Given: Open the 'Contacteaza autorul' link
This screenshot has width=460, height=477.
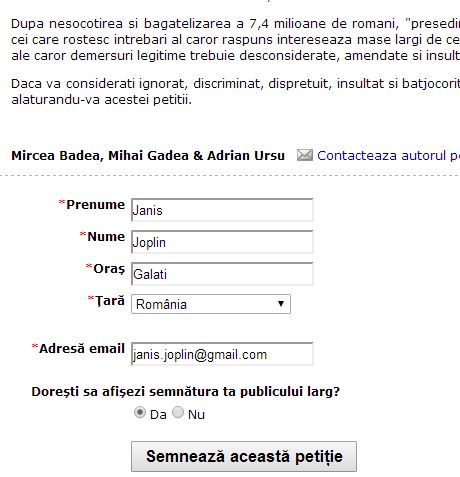Looking at the screenshot, I should 388,156.
